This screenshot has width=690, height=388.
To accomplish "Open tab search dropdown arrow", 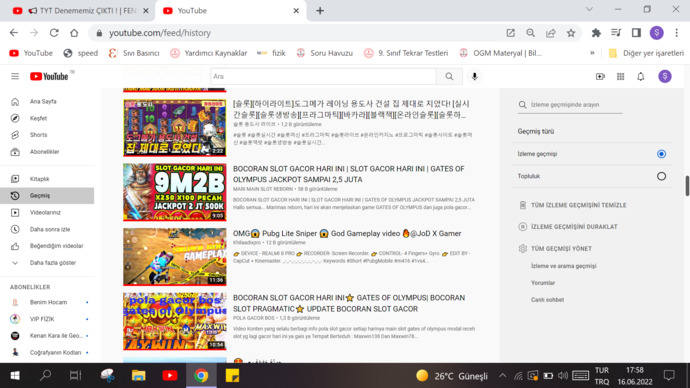I will coord(589,9).
